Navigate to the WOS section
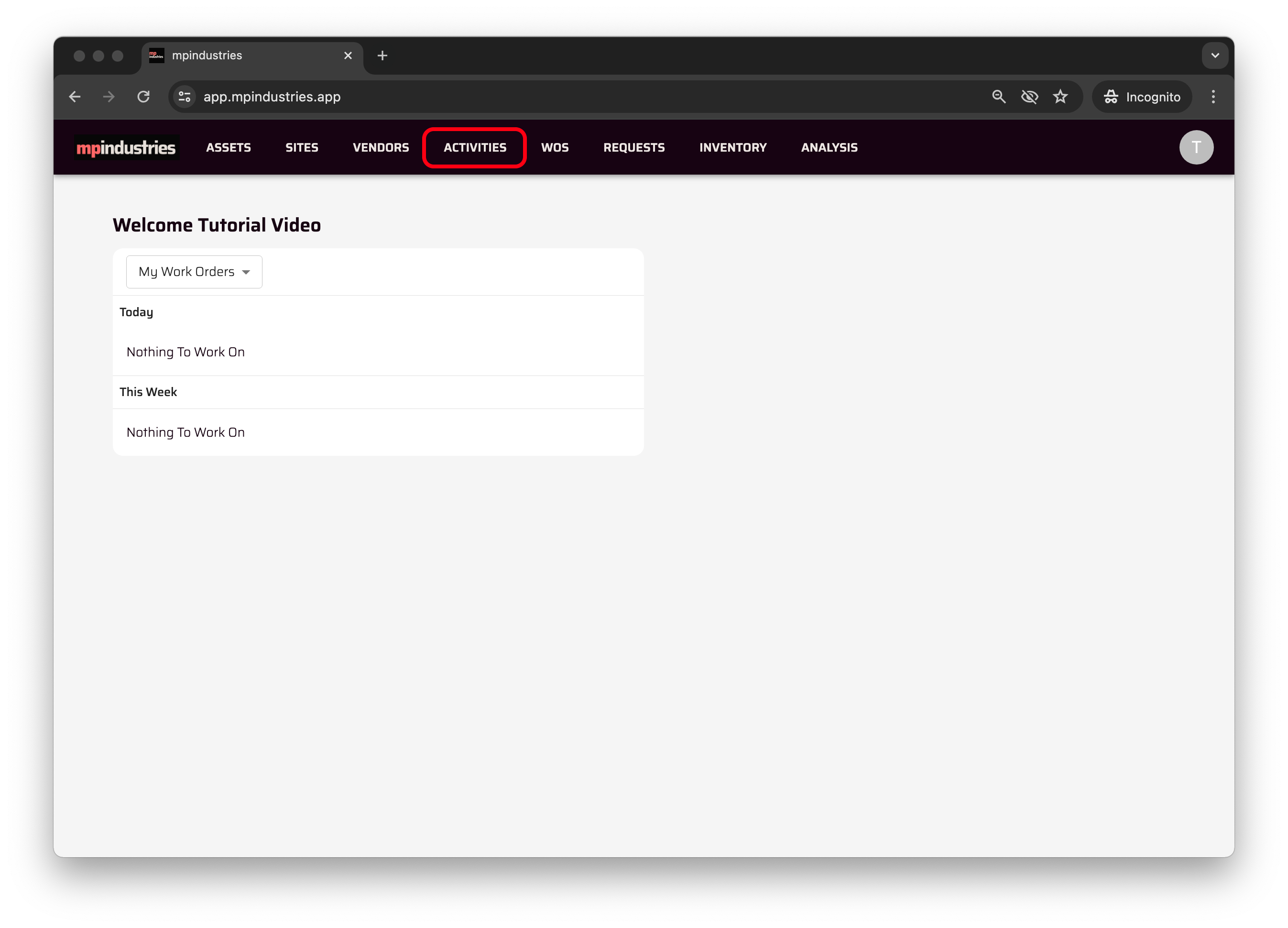1288x928 pixels. (x=554, y=148)
